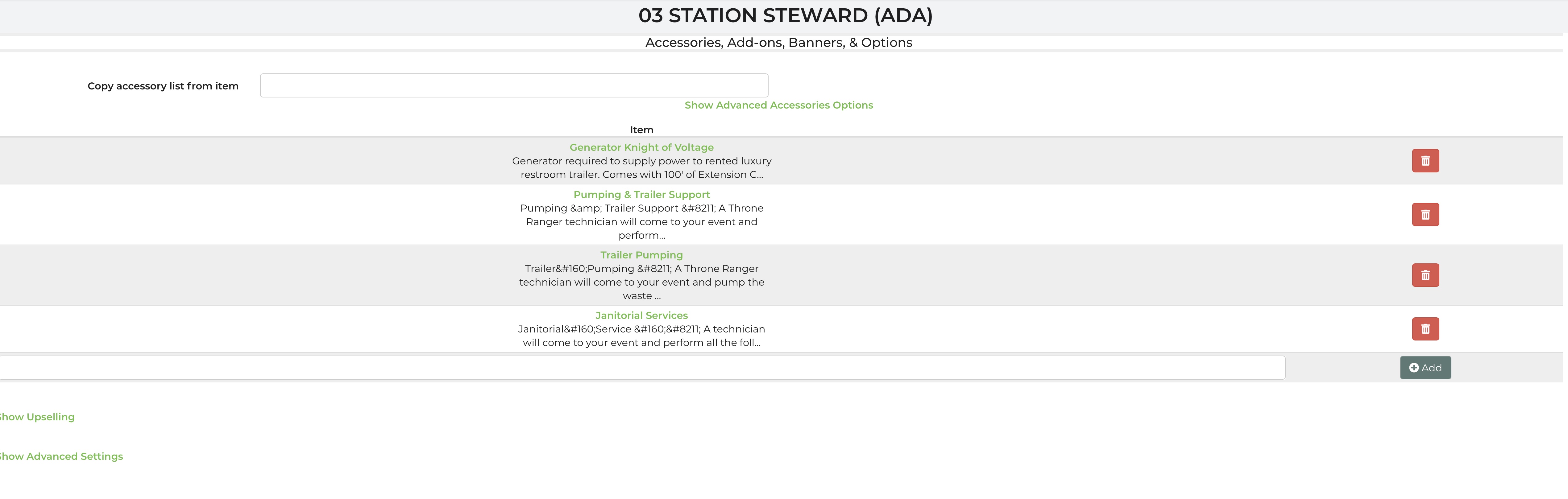Image resolution: width=1568 pixels, height=499 pixels.
Task: Delete the Generator Knight of Voltage accessory
Action: click(x=1425, y=161)
